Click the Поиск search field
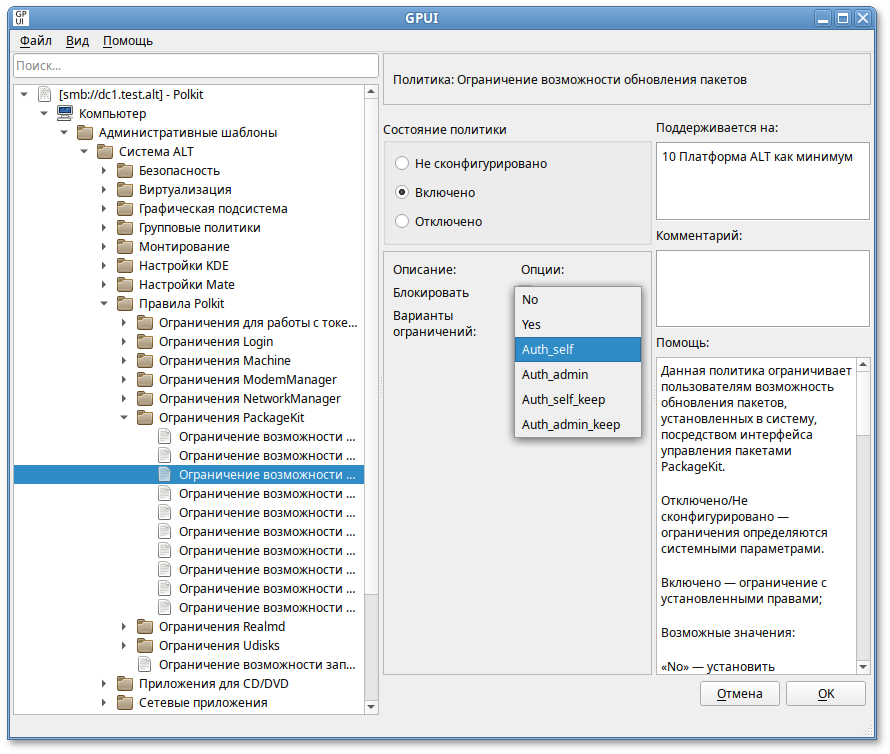Image resolution: width=890 pixels, height=754 pixels. click(190, 65)
